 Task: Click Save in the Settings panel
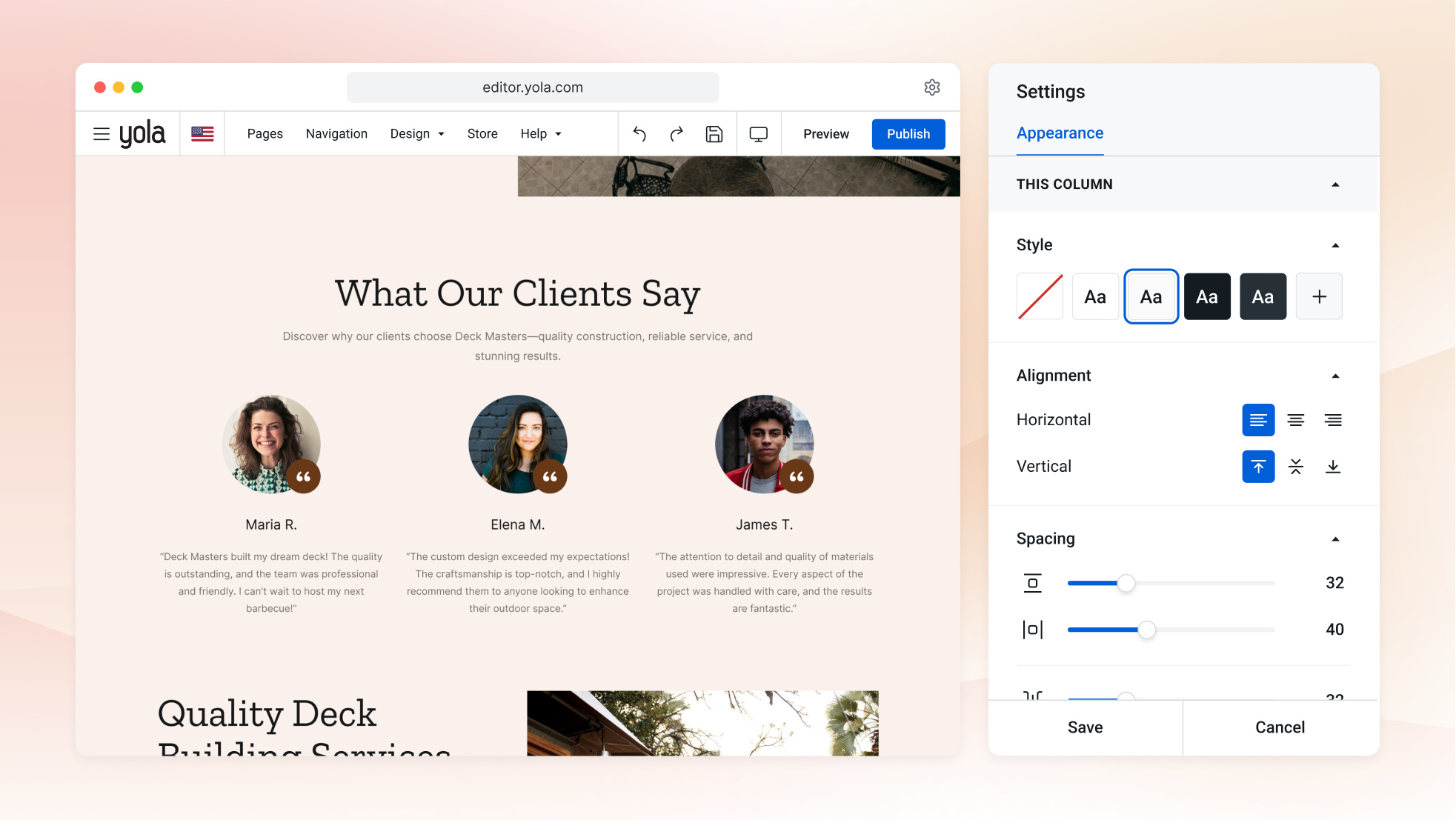click(x=1085, y=727)
